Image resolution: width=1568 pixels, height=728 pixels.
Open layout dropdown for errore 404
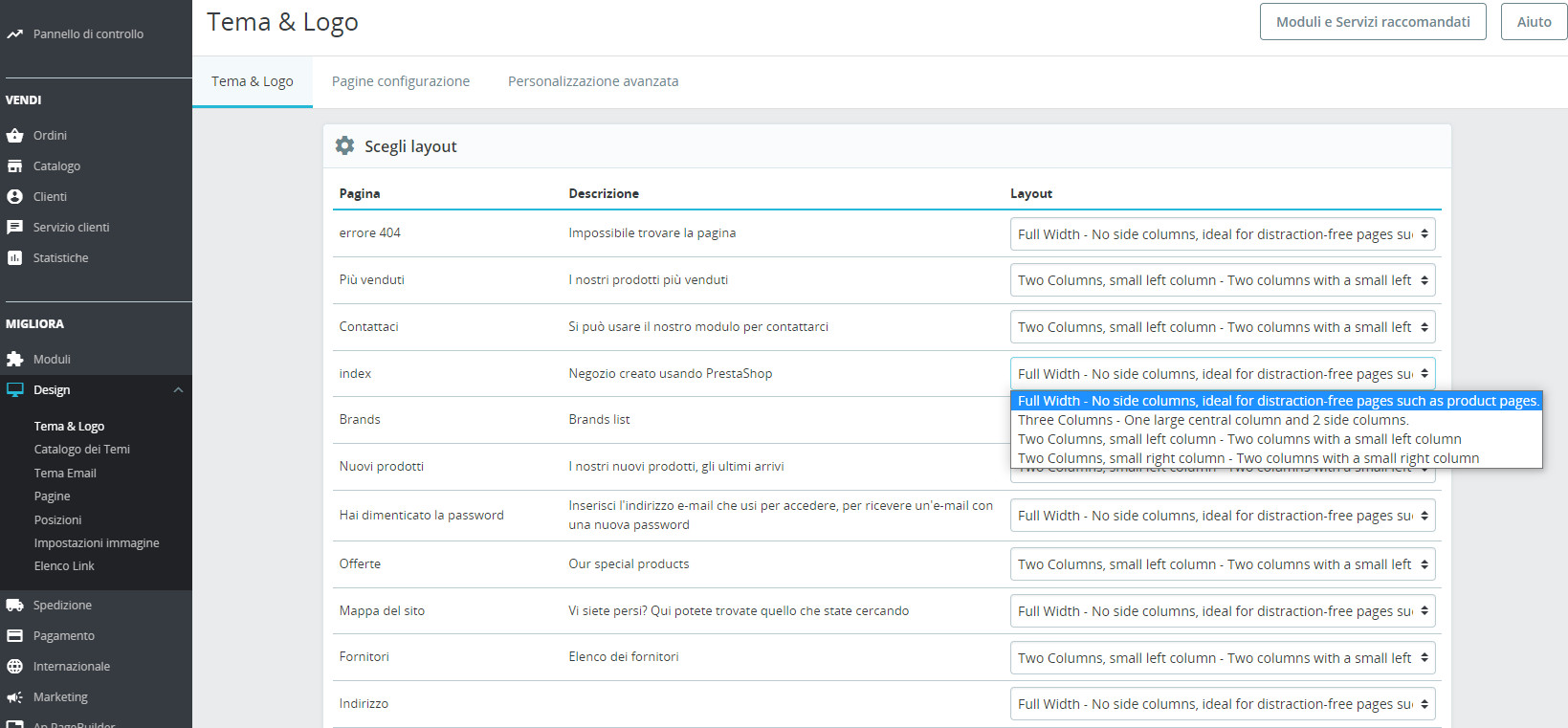[1222, 234]
